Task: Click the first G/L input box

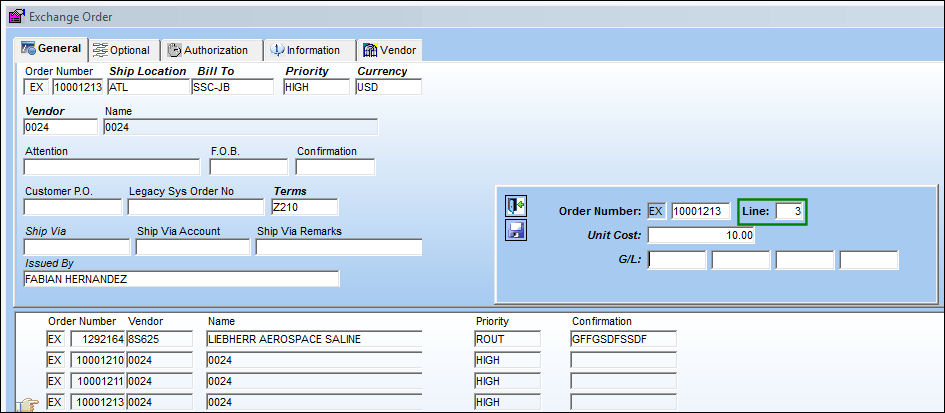Action: tap(677, 260)
